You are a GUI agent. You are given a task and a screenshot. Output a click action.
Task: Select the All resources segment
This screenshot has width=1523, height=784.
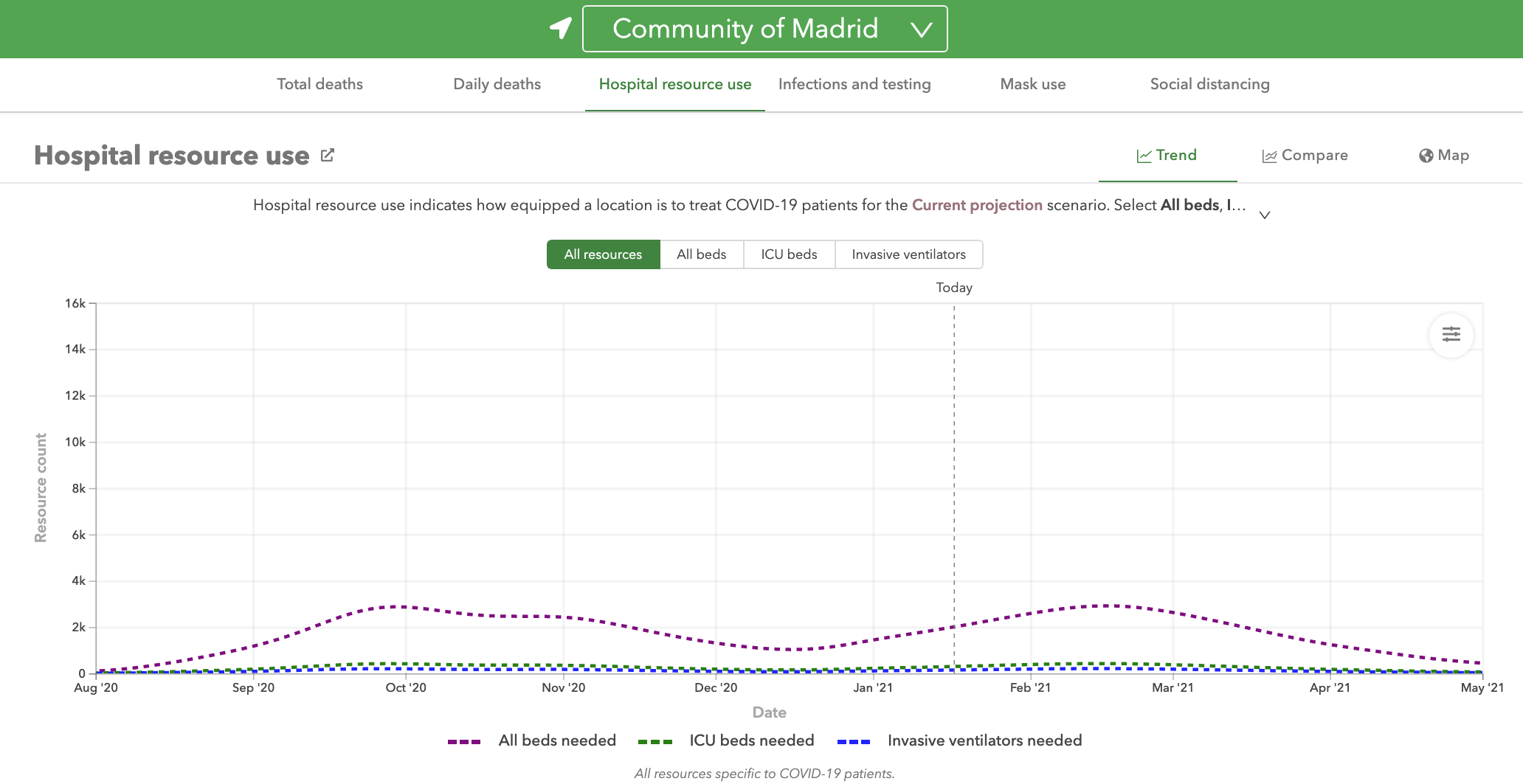coord(603,254)
